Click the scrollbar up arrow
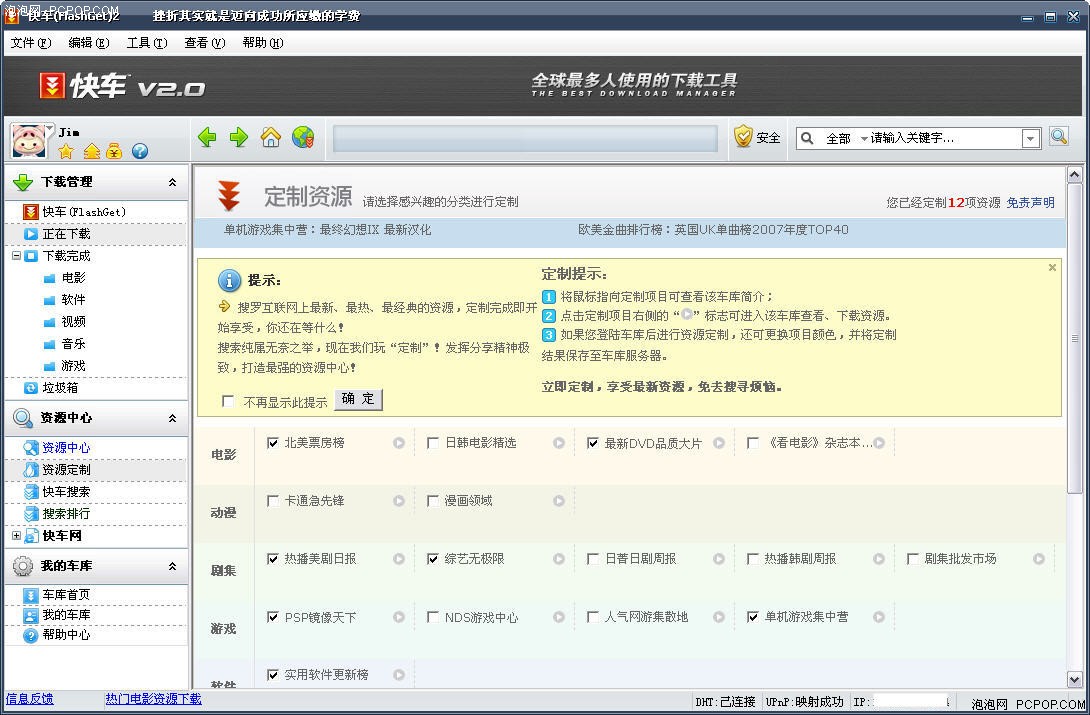The height and width of the screenshot is (715, 1090). click(1074, 175)
